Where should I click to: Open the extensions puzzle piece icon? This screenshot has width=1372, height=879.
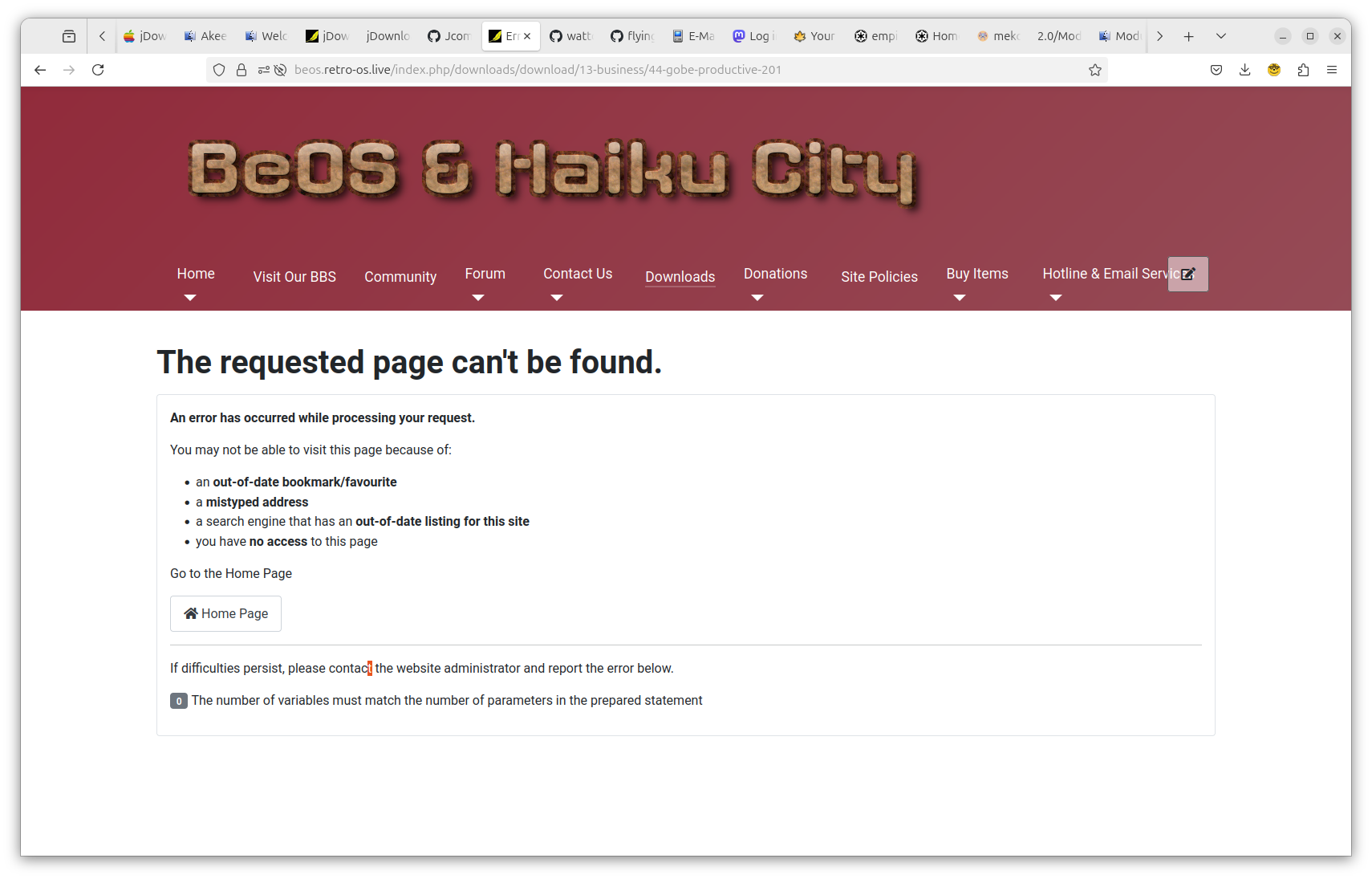click(x=1303, y=70)
